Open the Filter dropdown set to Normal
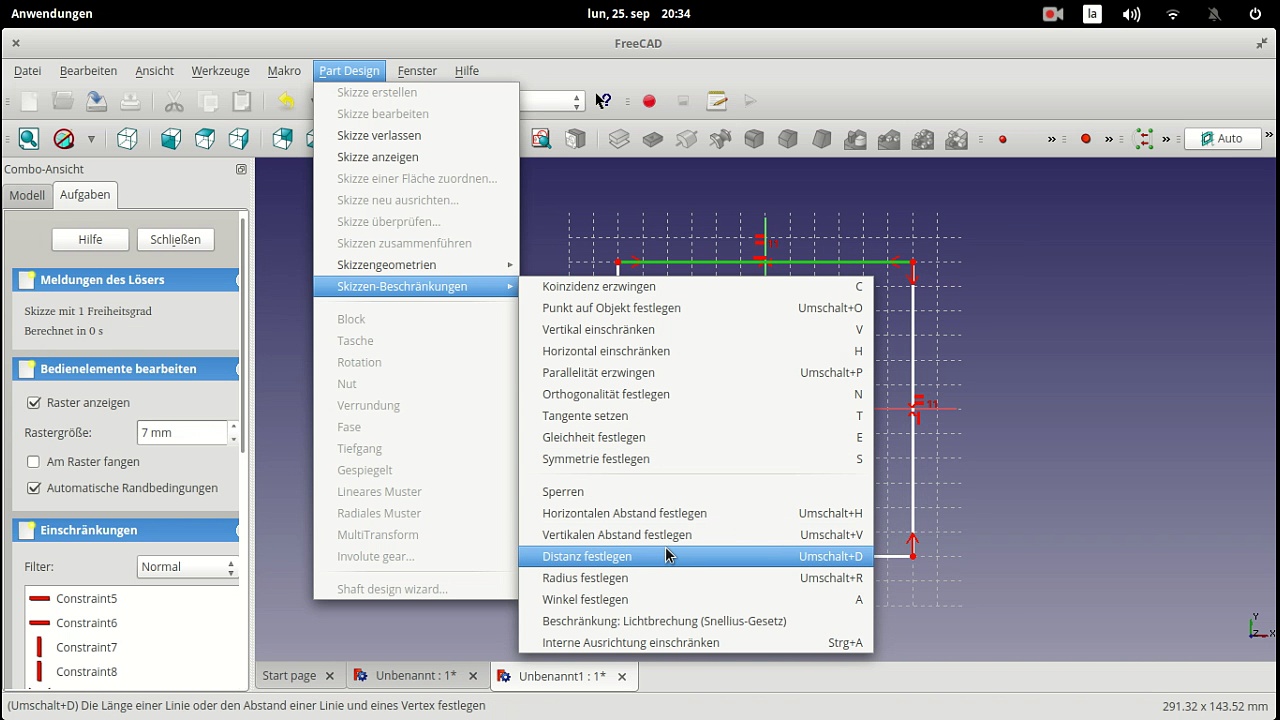Image resolution: width=1280 pixels, height=720 pixels. [x=188, y=567]
